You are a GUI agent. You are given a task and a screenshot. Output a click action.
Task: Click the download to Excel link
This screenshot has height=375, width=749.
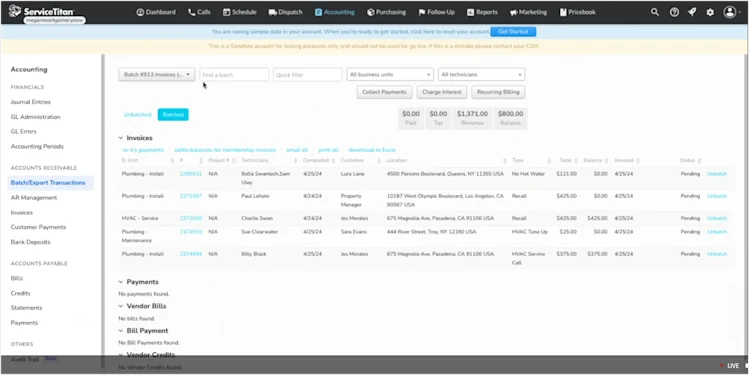click(x=372, y=150)
